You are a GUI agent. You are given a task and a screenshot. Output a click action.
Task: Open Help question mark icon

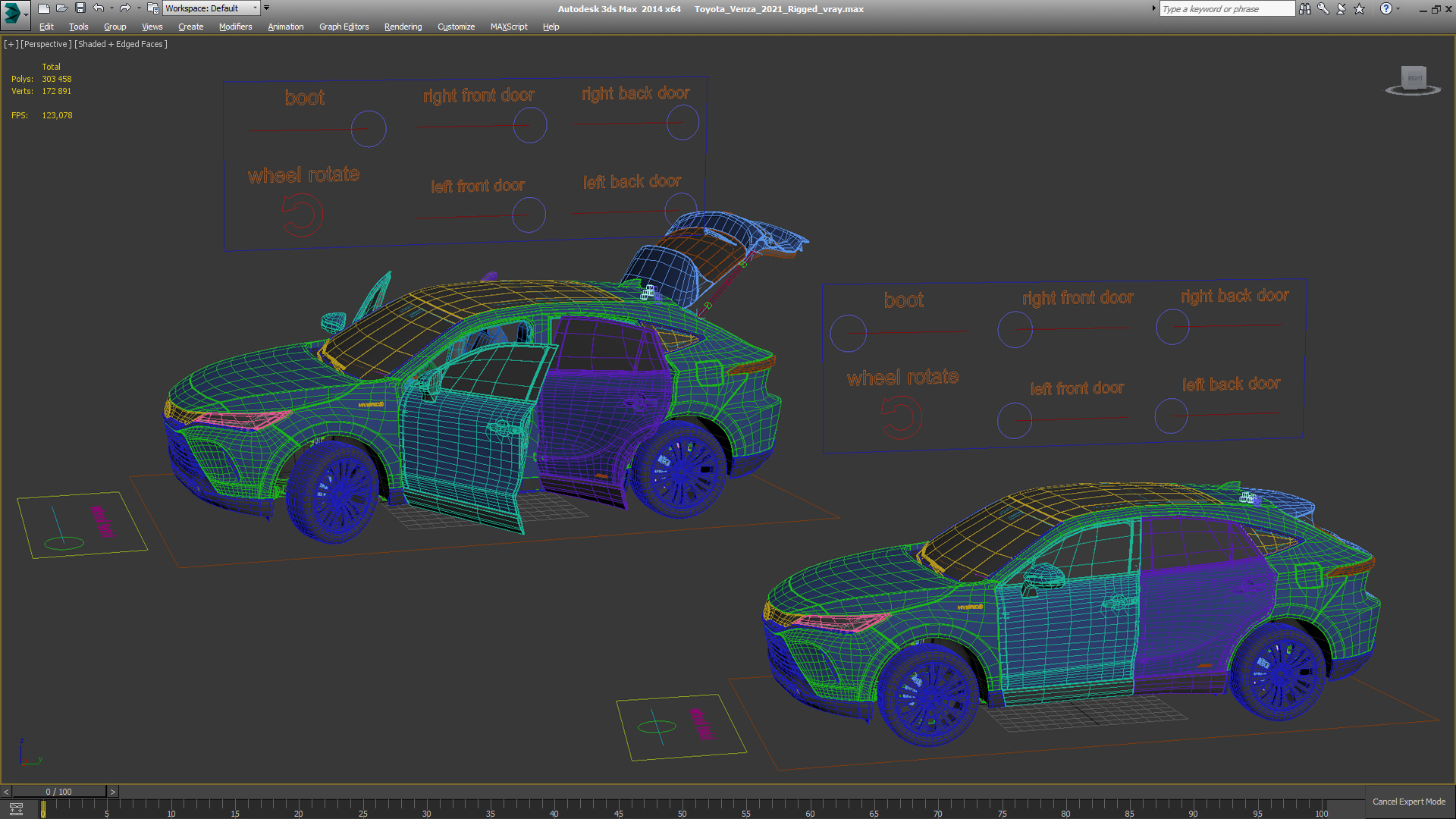1385,8
